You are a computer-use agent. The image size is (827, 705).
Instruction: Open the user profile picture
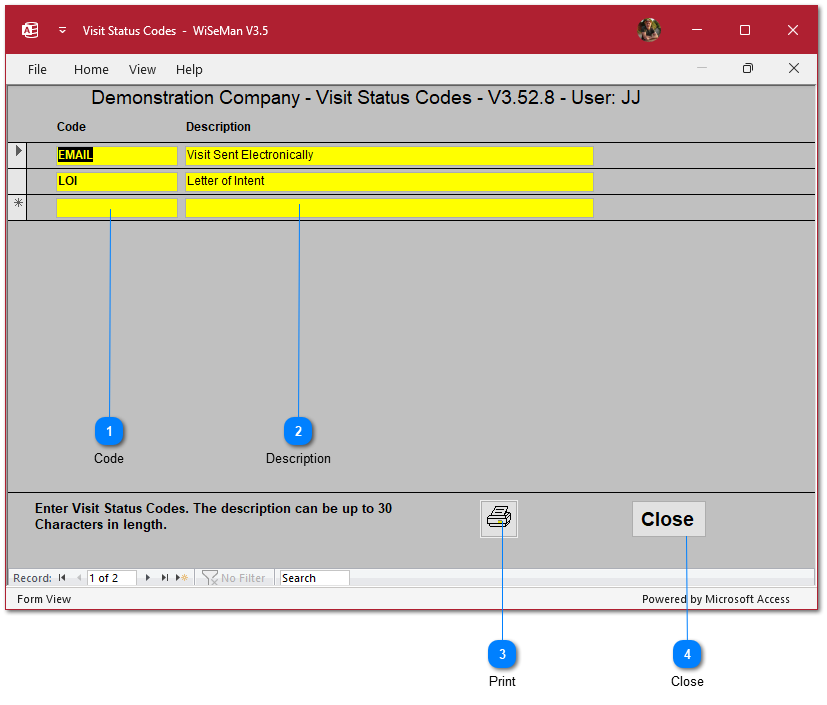point(649,30)
